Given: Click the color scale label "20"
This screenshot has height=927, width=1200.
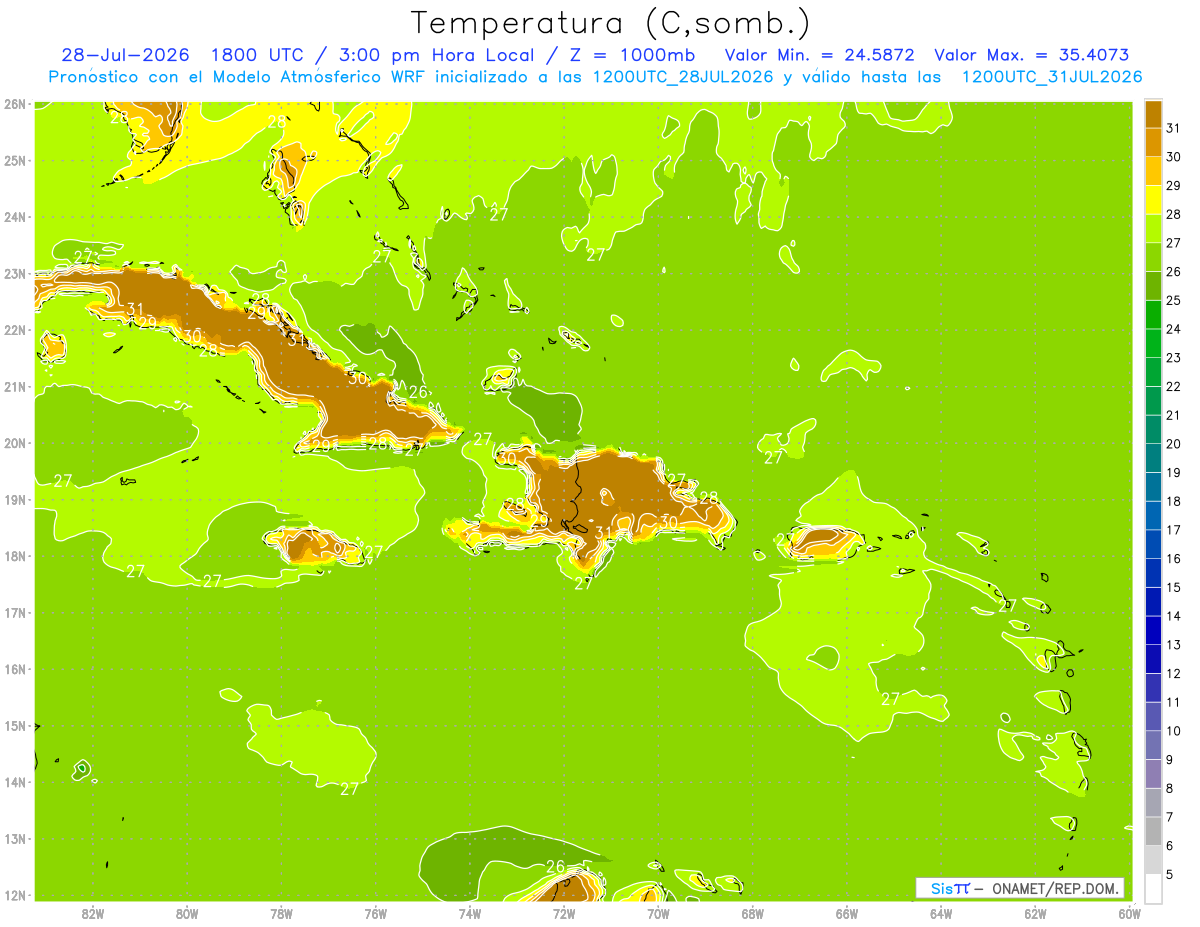Looking at the screenshot, I should pos(1173,444).
